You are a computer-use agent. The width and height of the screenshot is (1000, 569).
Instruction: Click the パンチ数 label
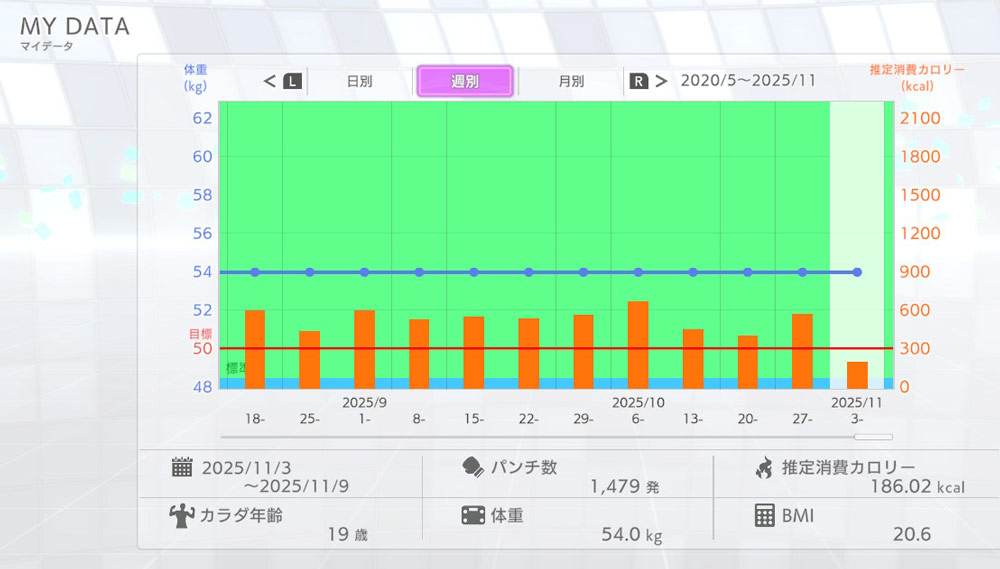(x=524, y=467)
